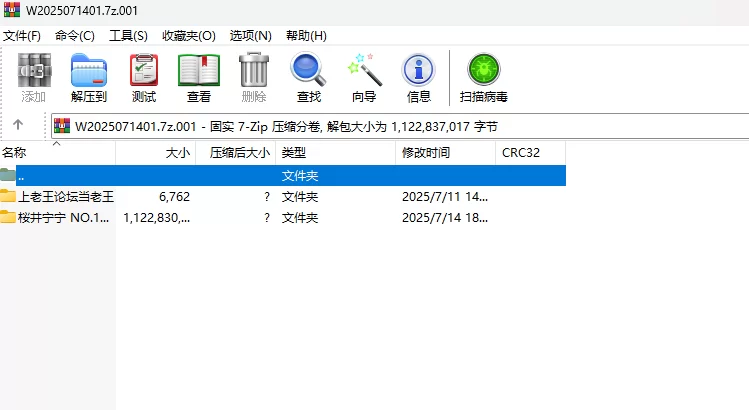
Task: Click '?' packed size in 上老王论坛当老王 row
Action: pos(267,196)
